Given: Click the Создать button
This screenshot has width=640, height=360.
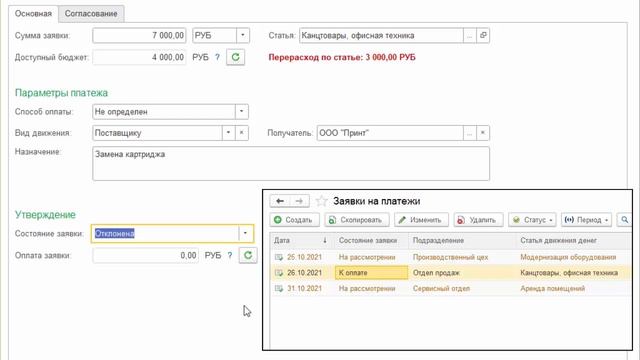Looking at the screenshot, I should tap(294, 220).
